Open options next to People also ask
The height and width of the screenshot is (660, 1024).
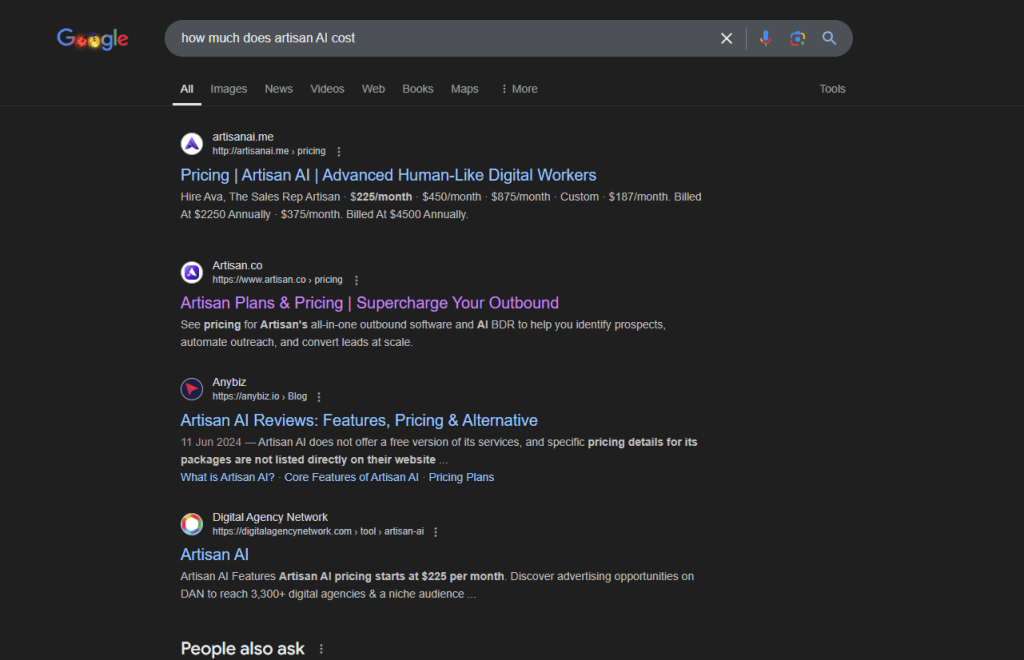[321, 649]
